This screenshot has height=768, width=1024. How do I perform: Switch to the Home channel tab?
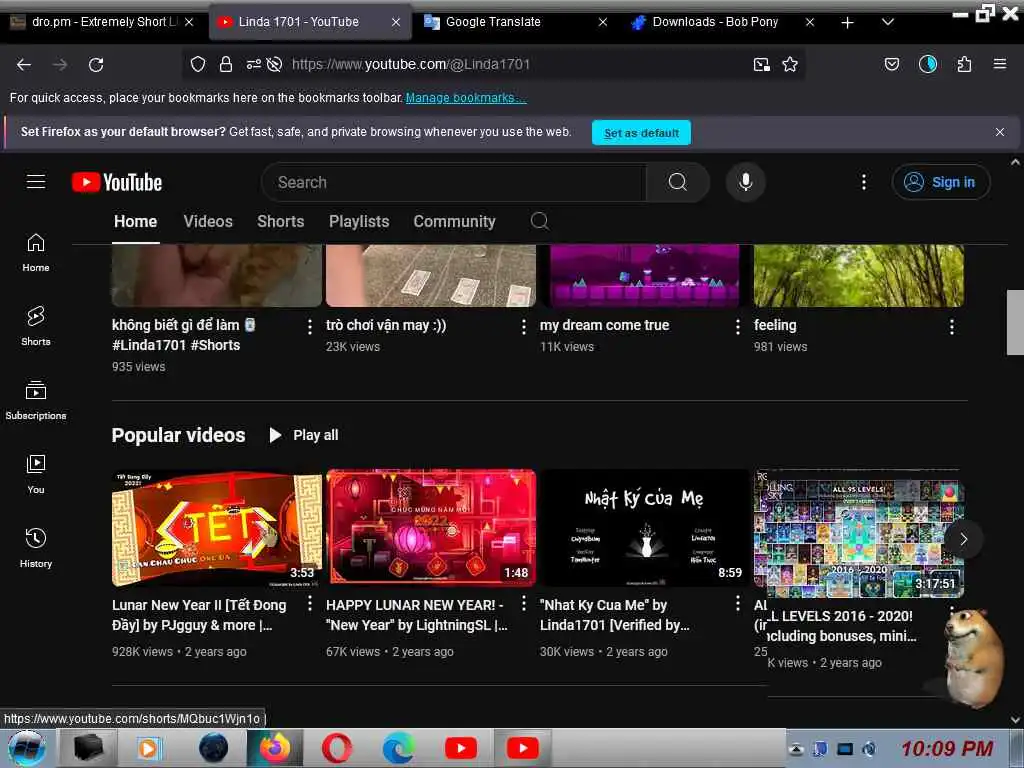pos(135,221)
